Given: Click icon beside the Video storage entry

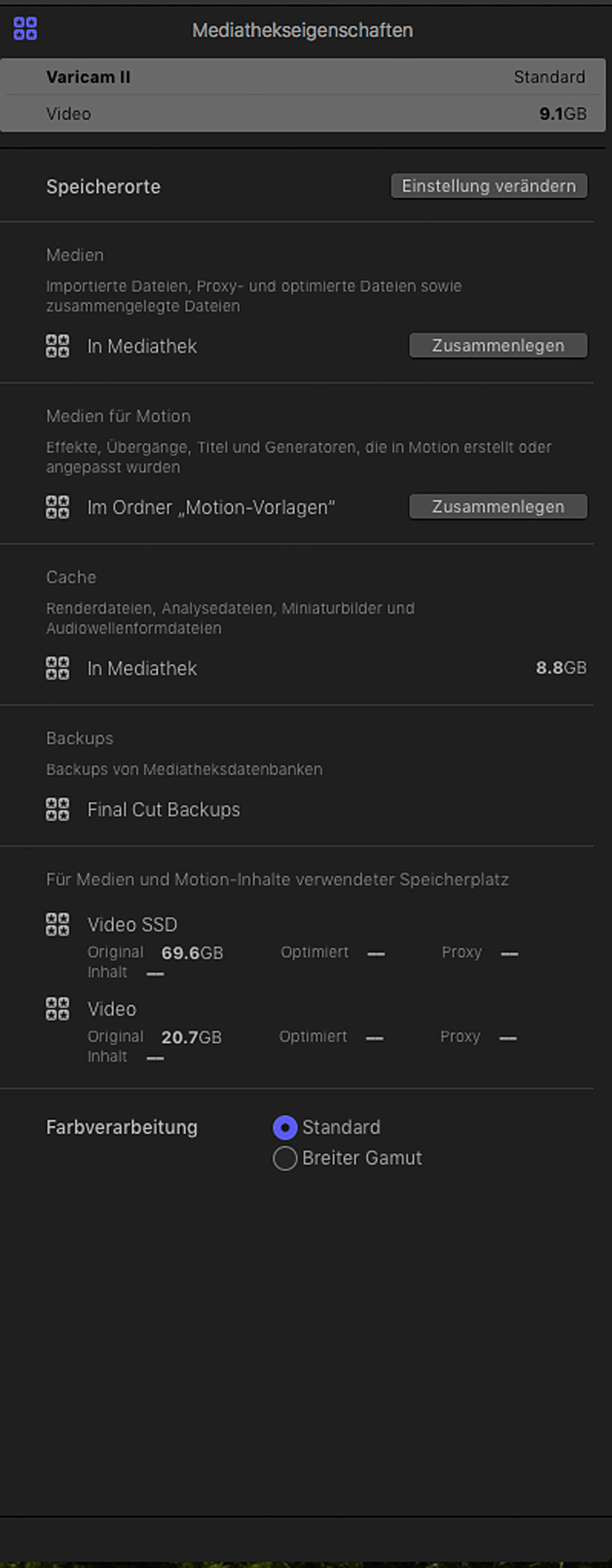Looking at the screenshot, I should 57,1009.
